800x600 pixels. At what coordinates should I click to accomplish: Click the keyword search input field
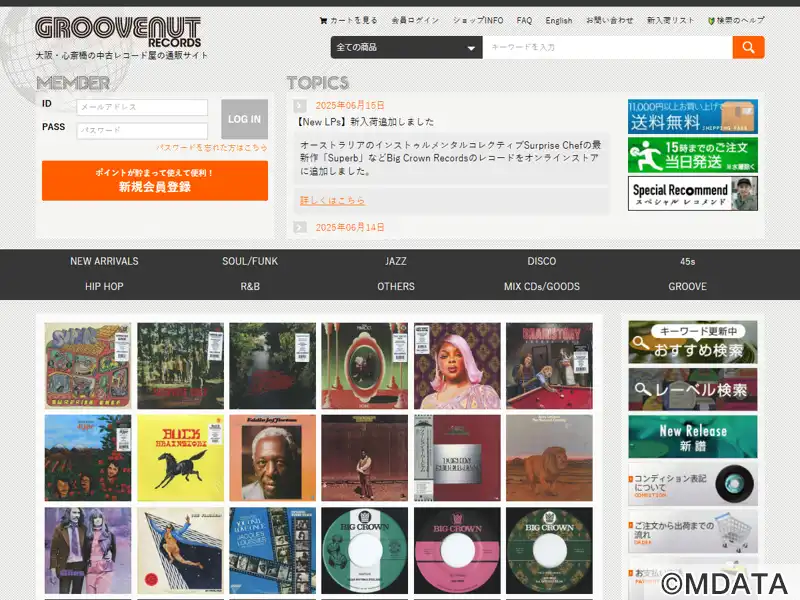607,47
